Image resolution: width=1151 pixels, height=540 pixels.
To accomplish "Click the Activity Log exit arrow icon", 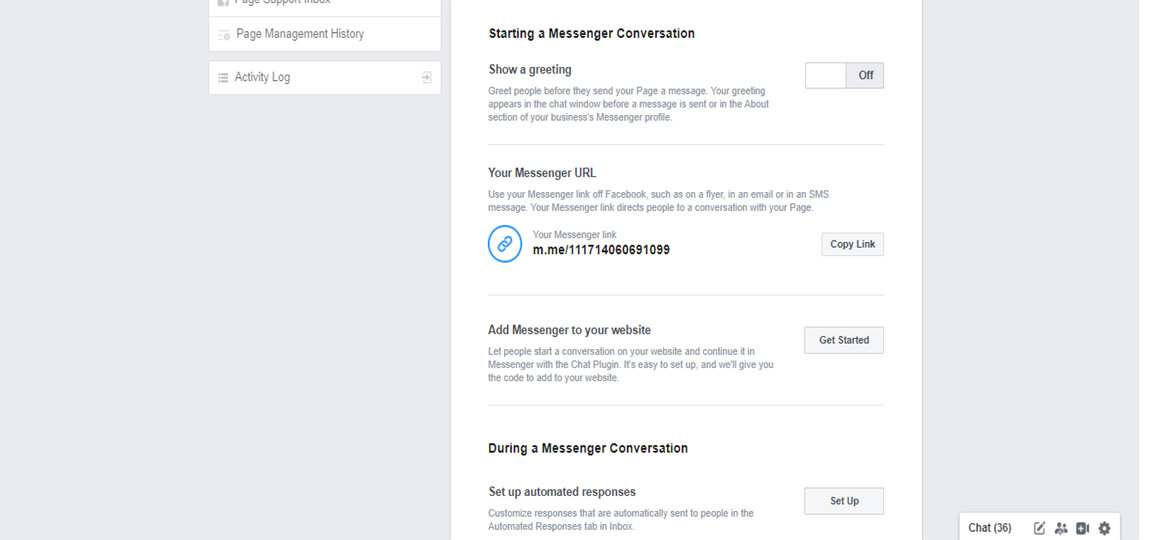I will (x=426, y=77).
